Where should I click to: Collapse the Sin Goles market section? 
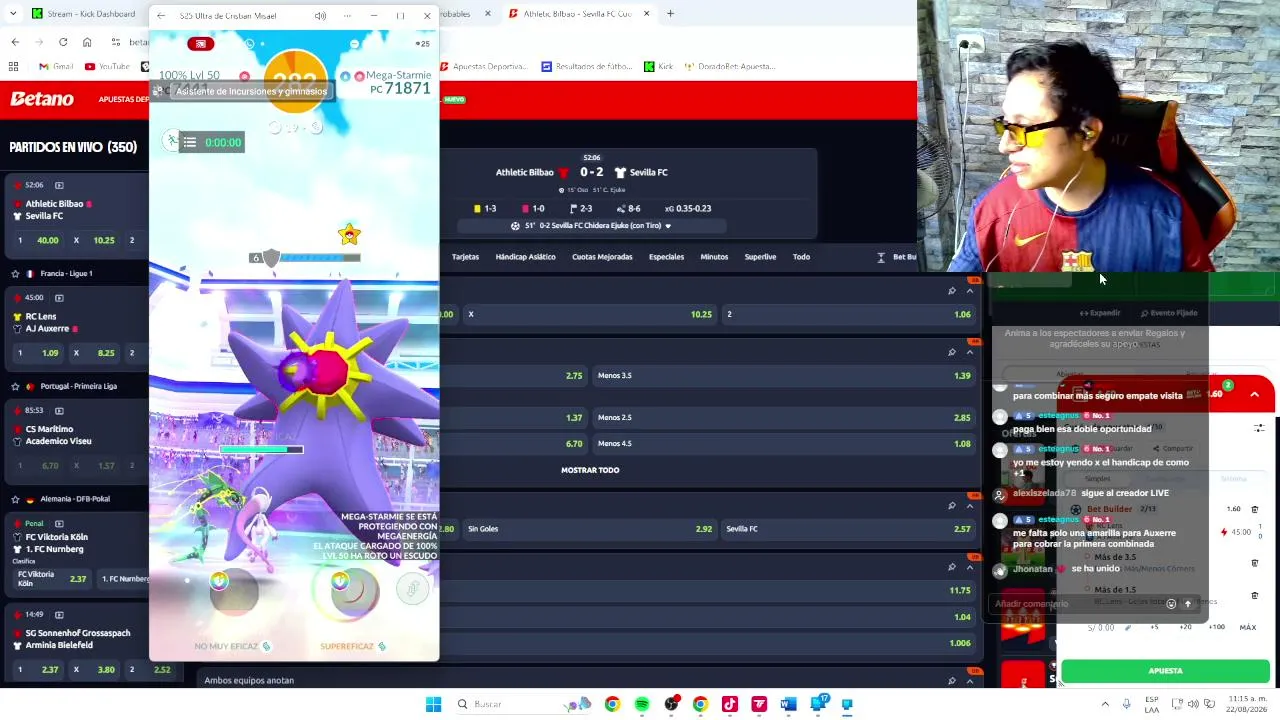pos(970,506)
